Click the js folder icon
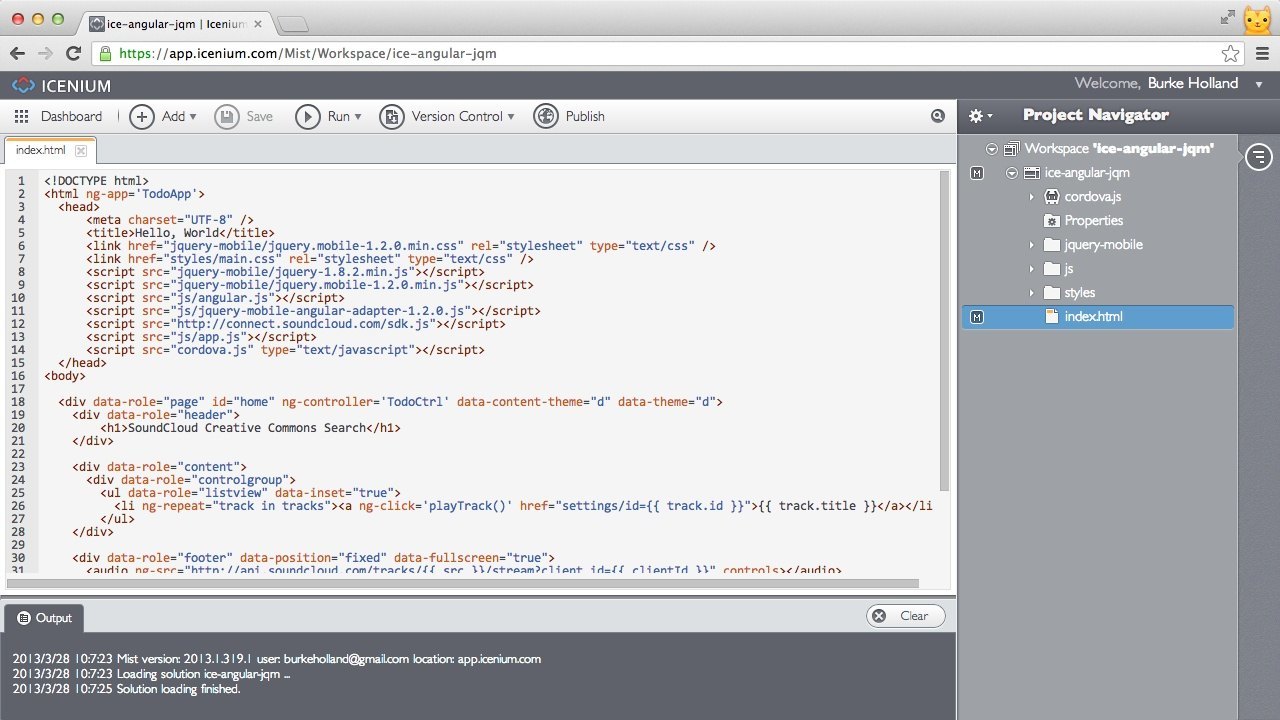1280x720 pixels. coord(1051,269)
